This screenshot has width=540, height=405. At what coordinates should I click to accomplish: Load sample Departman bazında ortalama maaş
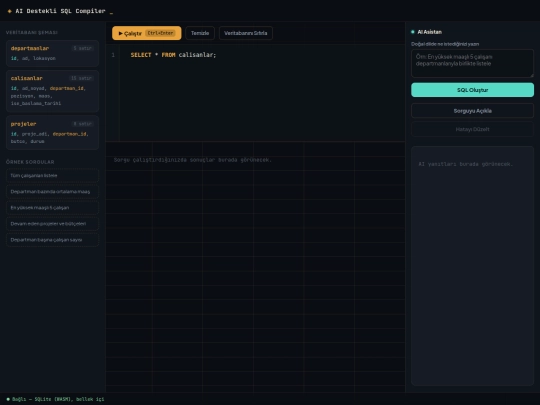[x=52, y=191]
